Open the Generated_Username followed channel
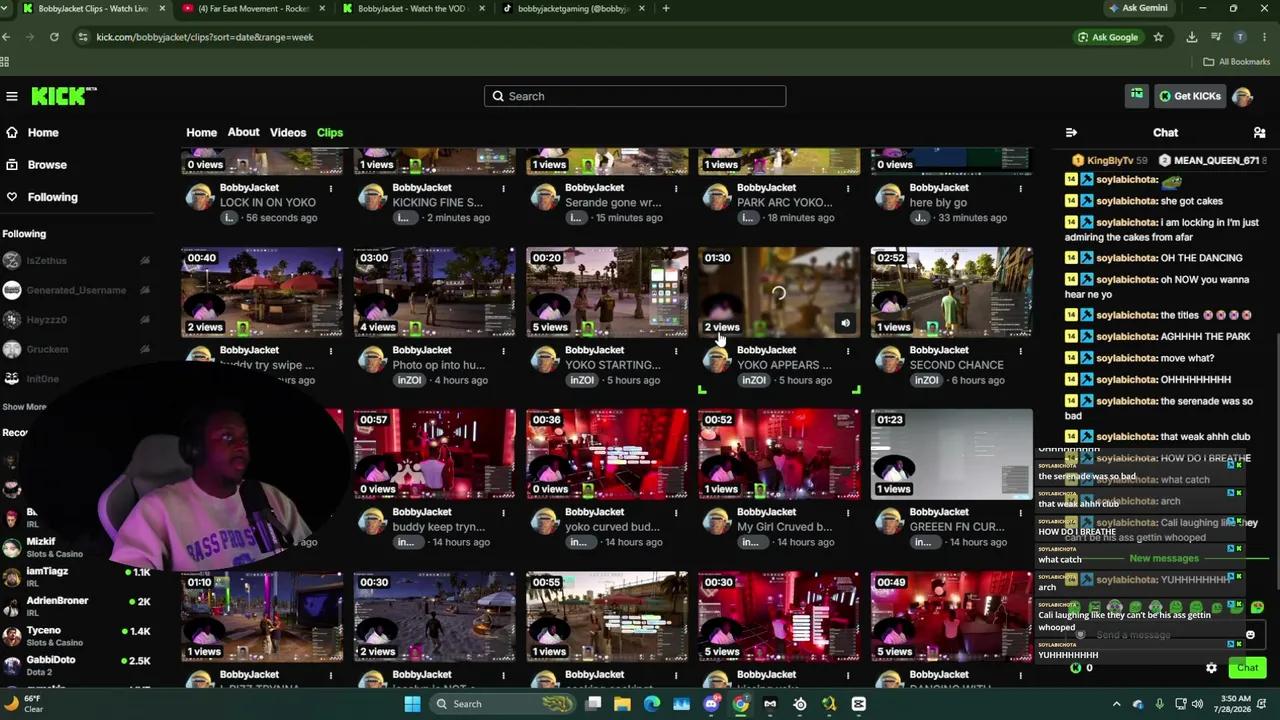Viewport: 1280px width, 720px height. click(75, 290)
